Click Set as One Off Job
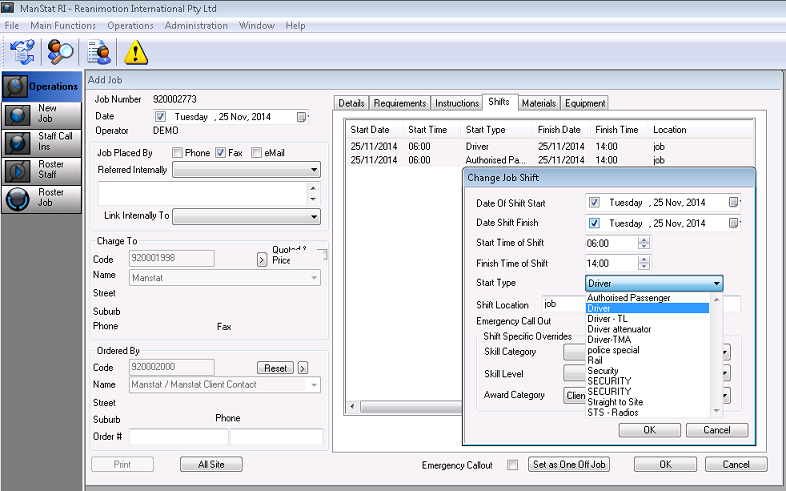Screen dimensions: 786x491 pos(569,464)
